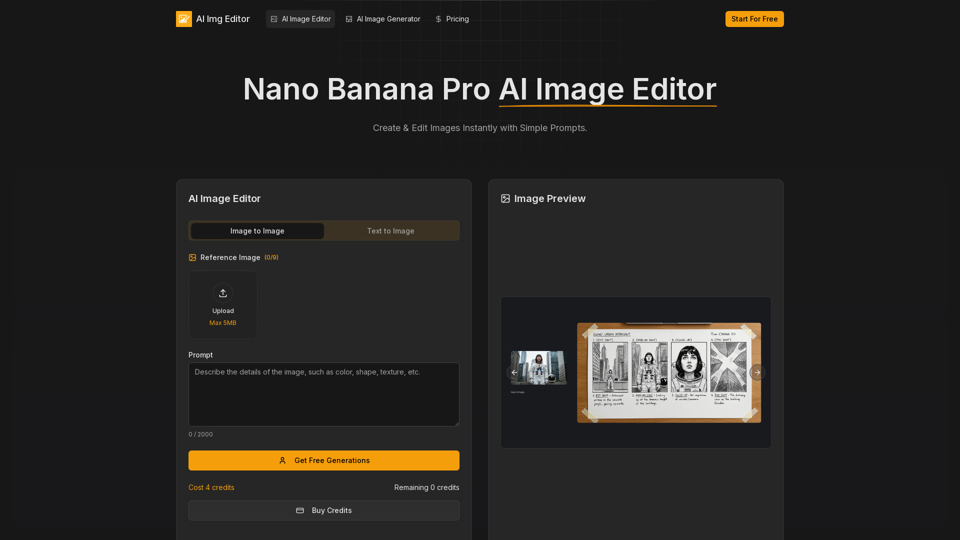The image size is (960, 540).
Task: Click the Start For Free button
Action: tap(754, 19)
